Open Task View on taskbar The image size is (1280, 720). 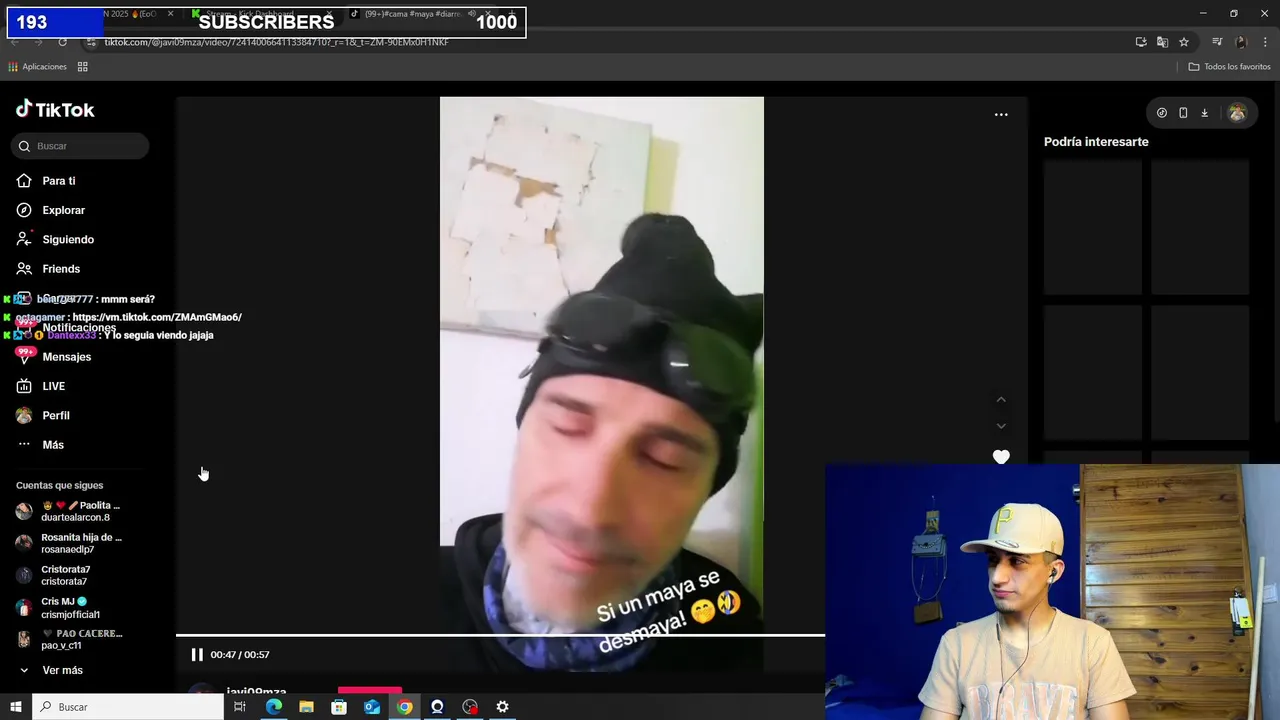(x=240, y=707)
